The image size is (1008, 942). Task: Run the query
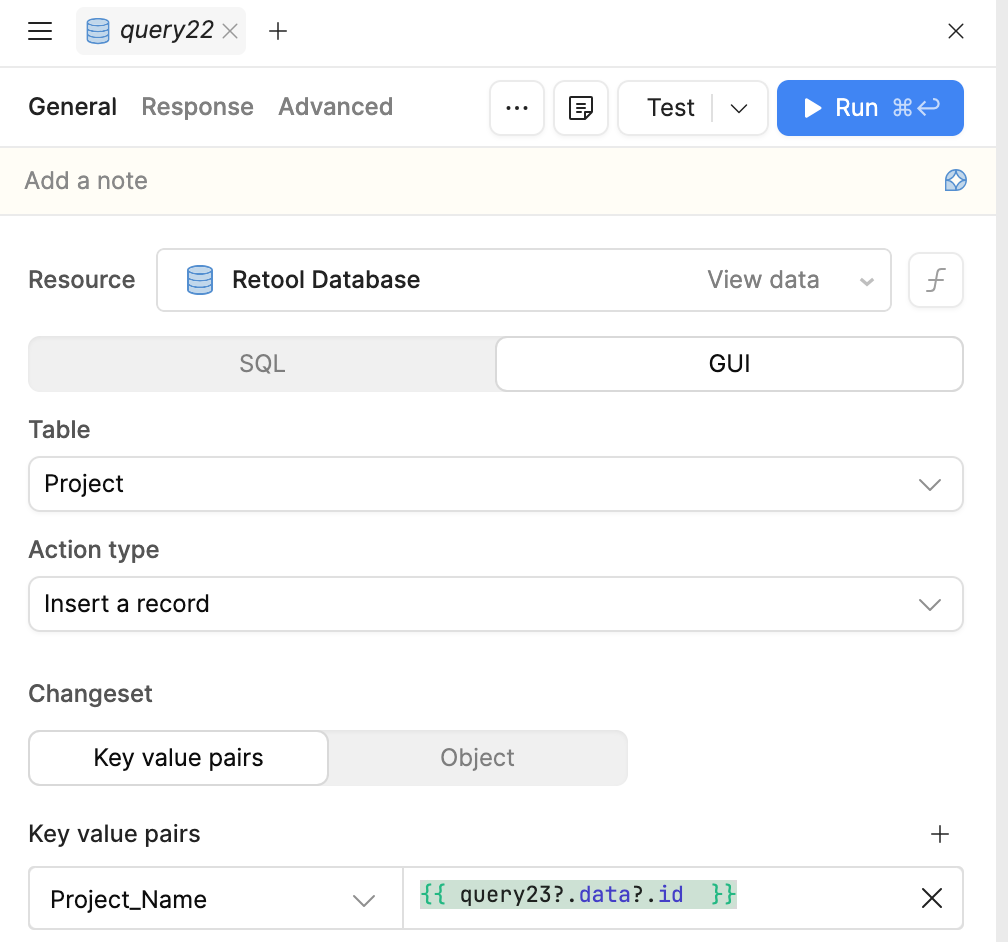[x=869, y=108]
